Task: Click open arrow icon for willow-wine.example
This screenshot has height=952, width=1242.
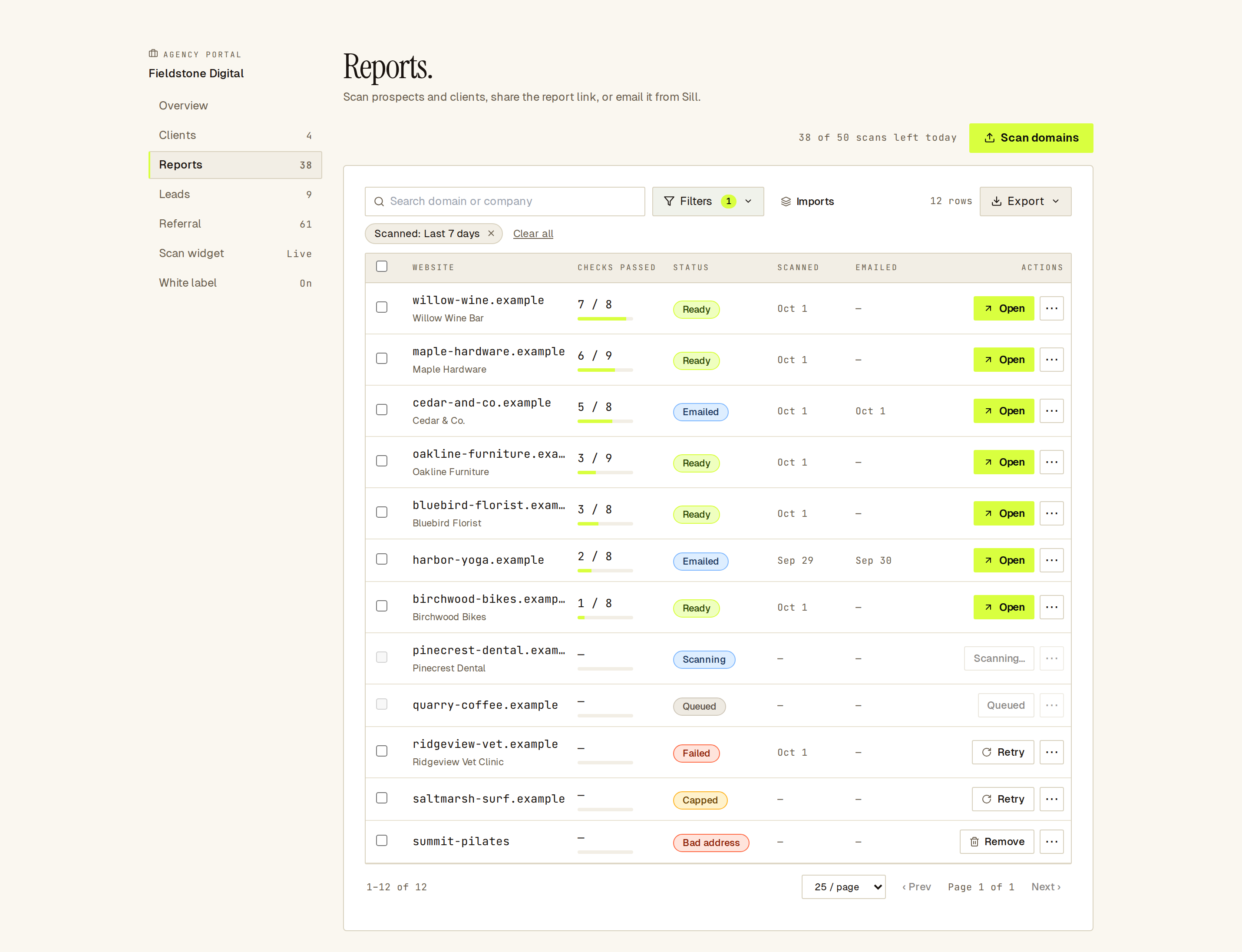Action: pos(988,308)
